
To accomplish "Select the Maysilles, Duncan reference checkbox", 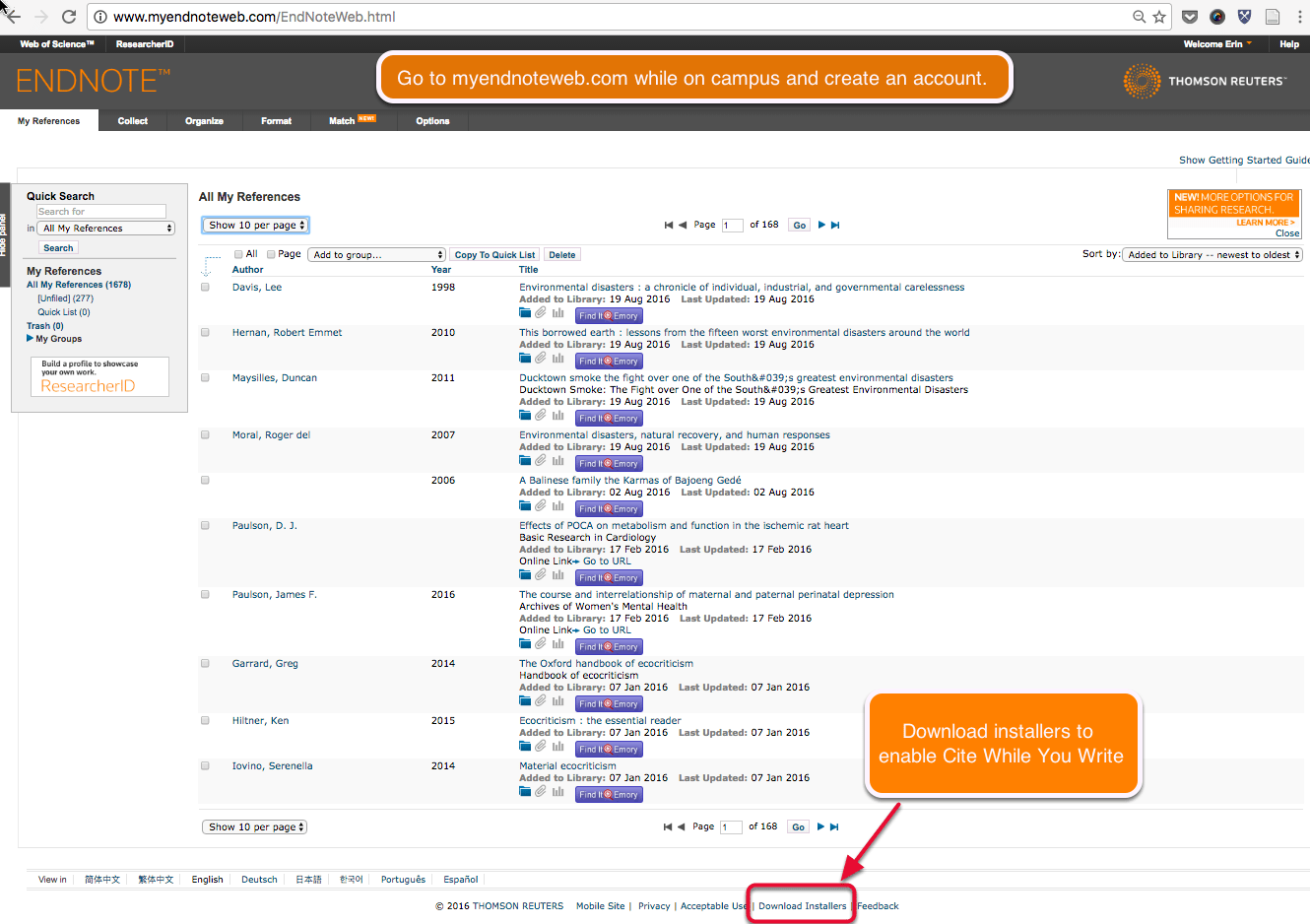I will click(206, 378).
